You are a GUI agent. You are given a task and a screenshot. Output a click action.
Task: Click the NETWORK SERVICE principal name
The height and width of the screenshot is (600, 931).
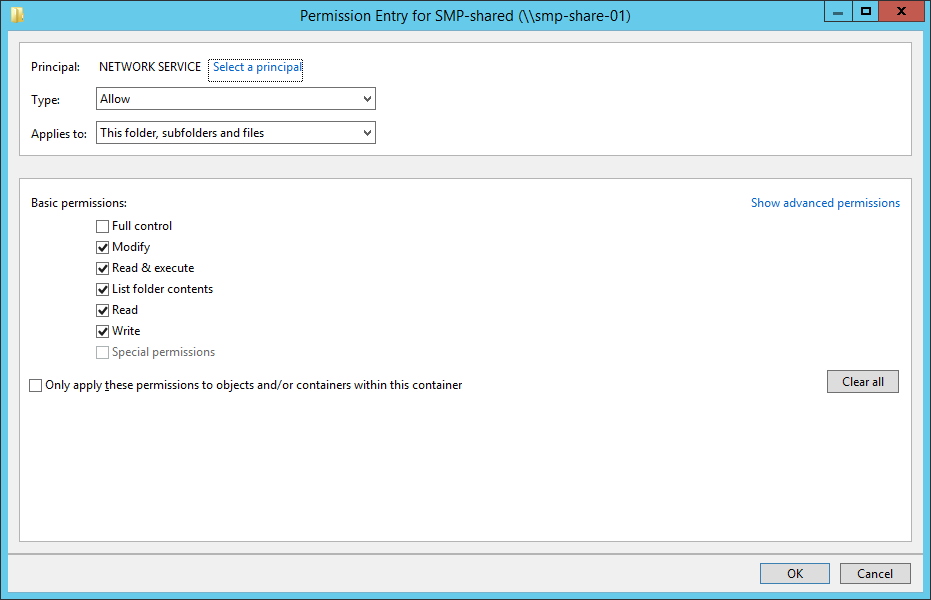150,68
